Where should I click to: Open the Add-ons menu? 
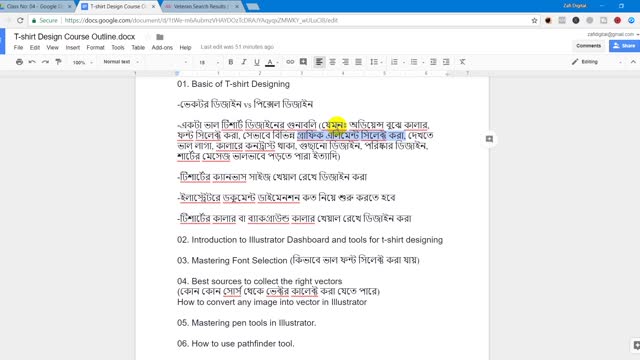162,48
